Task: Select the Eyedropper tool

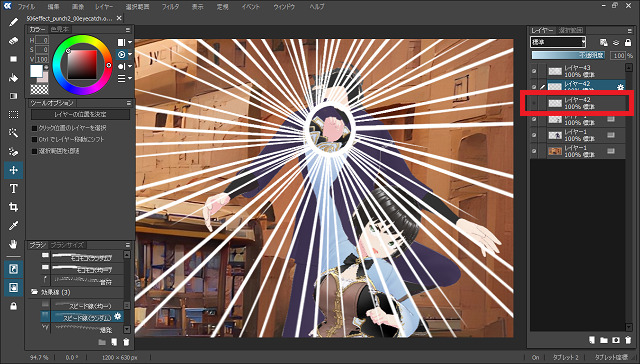Action: 13,226
